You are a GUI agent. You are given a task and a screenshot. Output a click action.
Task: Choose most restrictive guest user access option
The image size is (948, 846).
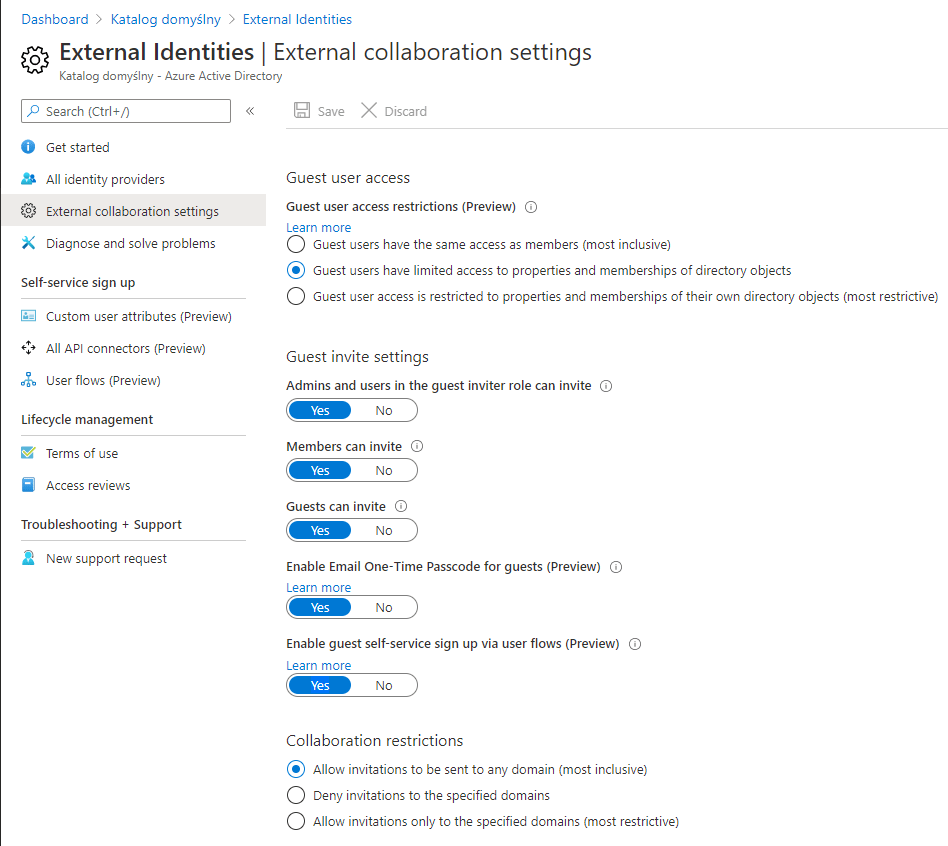coord(296,296)
